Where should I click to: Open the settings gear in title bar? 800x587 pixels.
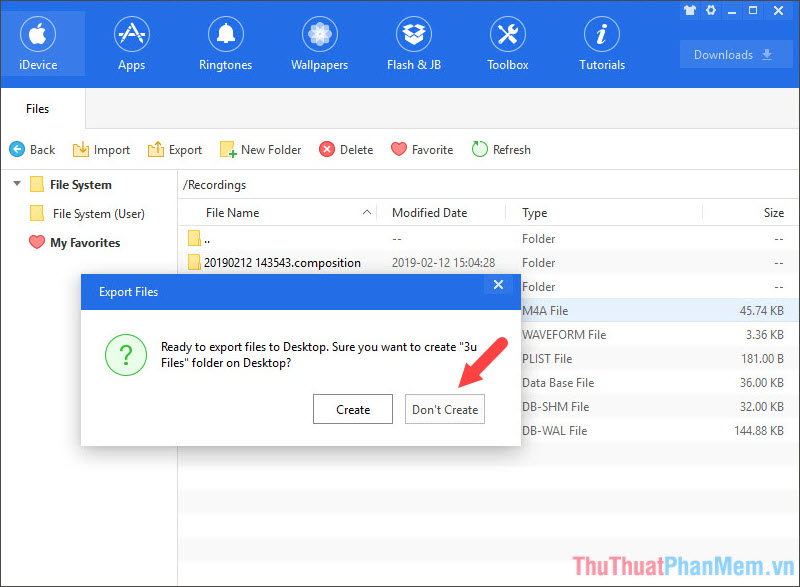[x=710, y=10]
